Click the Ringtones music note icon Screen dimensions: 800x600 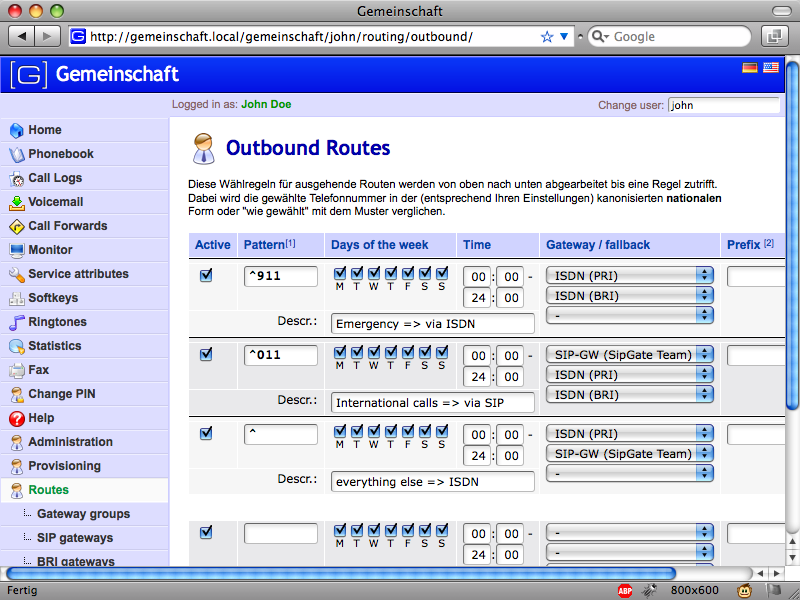[16, 322]
